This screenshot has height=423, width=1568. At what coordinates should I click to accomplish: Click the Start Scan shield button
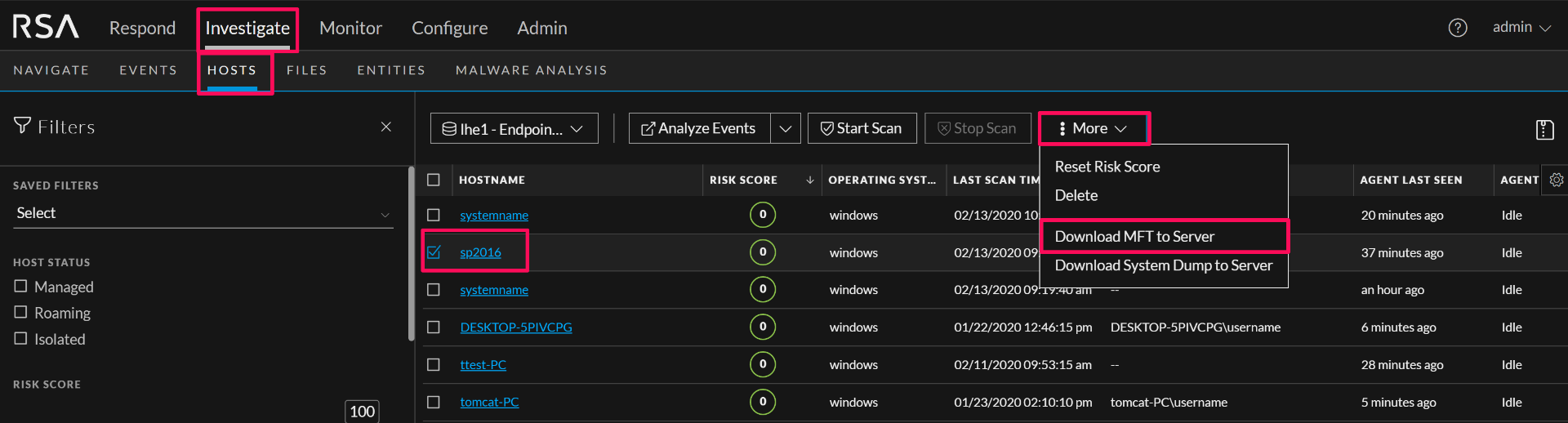[x=862, y=128]
